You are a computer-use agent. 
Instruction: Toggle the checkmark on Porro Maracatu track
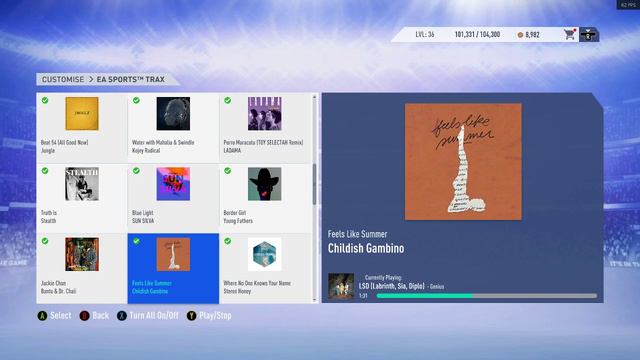click(x=228, y=100)
